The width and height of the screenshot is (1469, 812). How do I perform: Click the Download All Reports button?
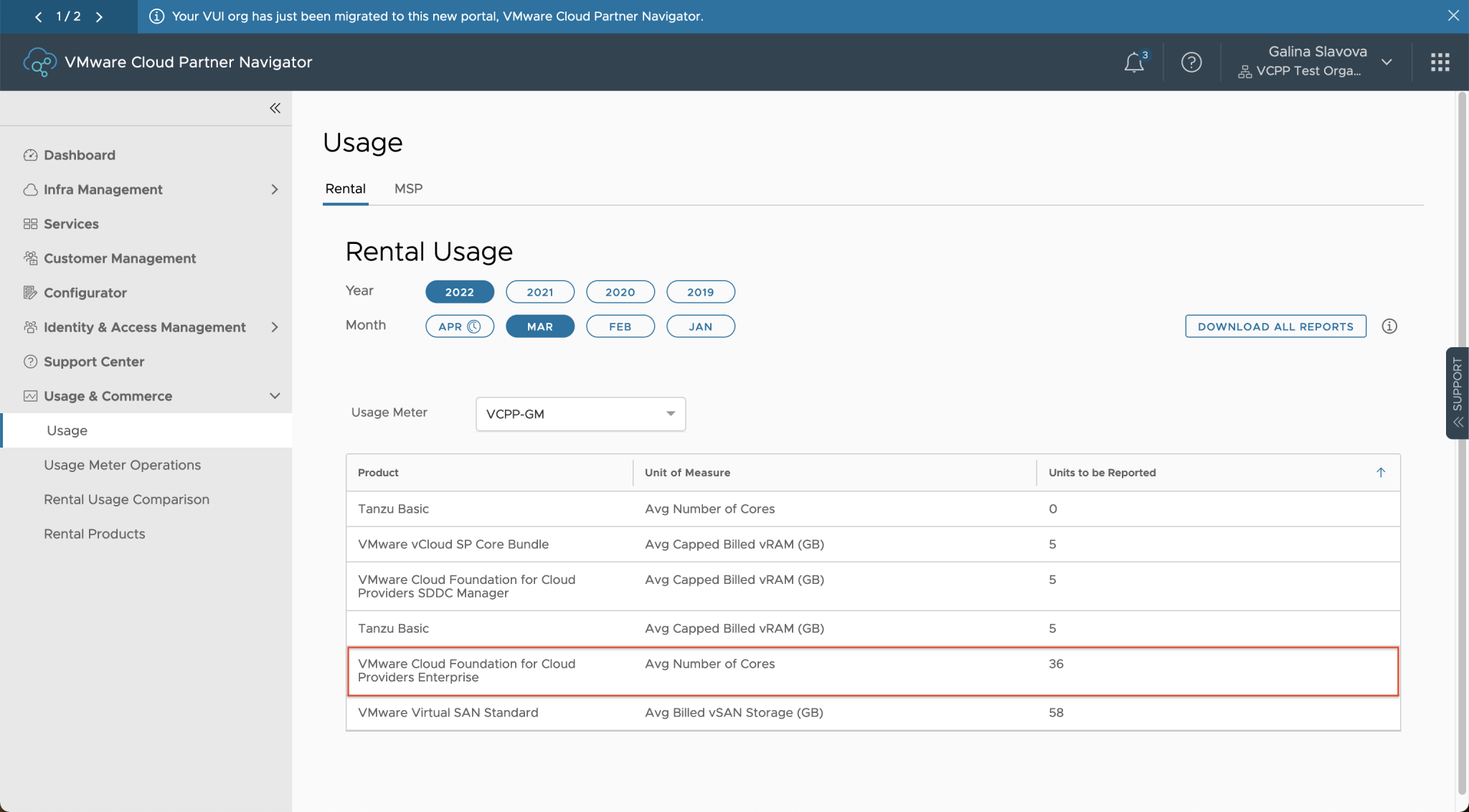click(x=1275, y=326)
